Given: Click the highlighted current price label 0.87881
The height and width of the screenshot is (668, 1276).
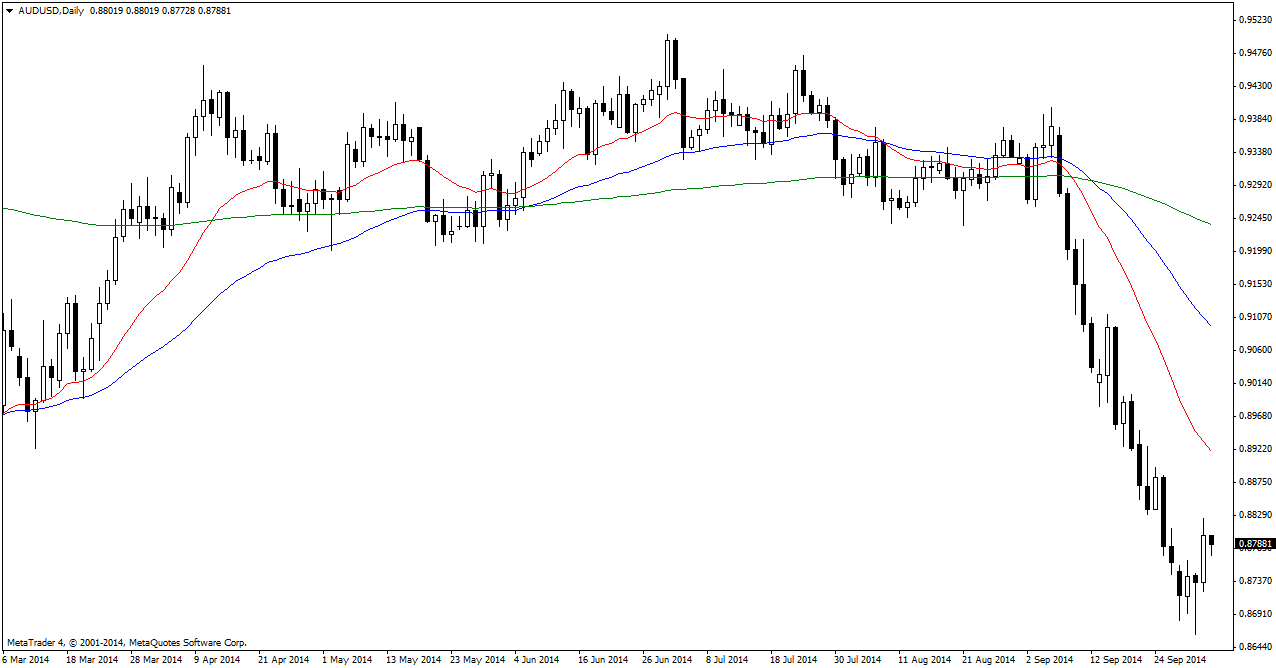Looking at the screenshot, I should click(x=1255, y=545).
